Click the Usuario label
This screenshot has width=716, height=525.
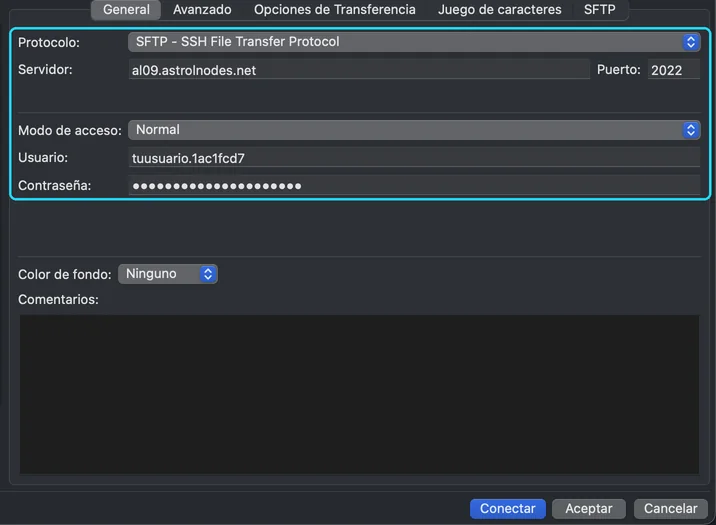pyautogui.click(x=43, y=158)
